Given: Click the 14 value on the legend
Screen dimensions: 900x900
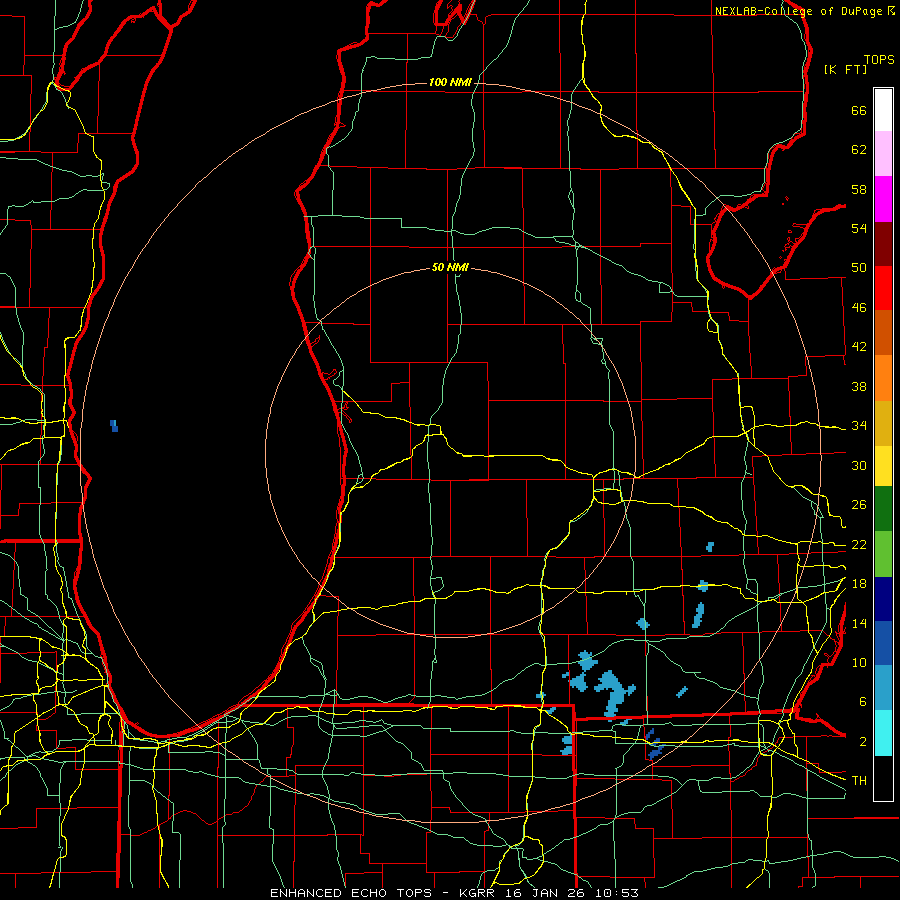Looking at the screenshot, I should tap(859, 623).
